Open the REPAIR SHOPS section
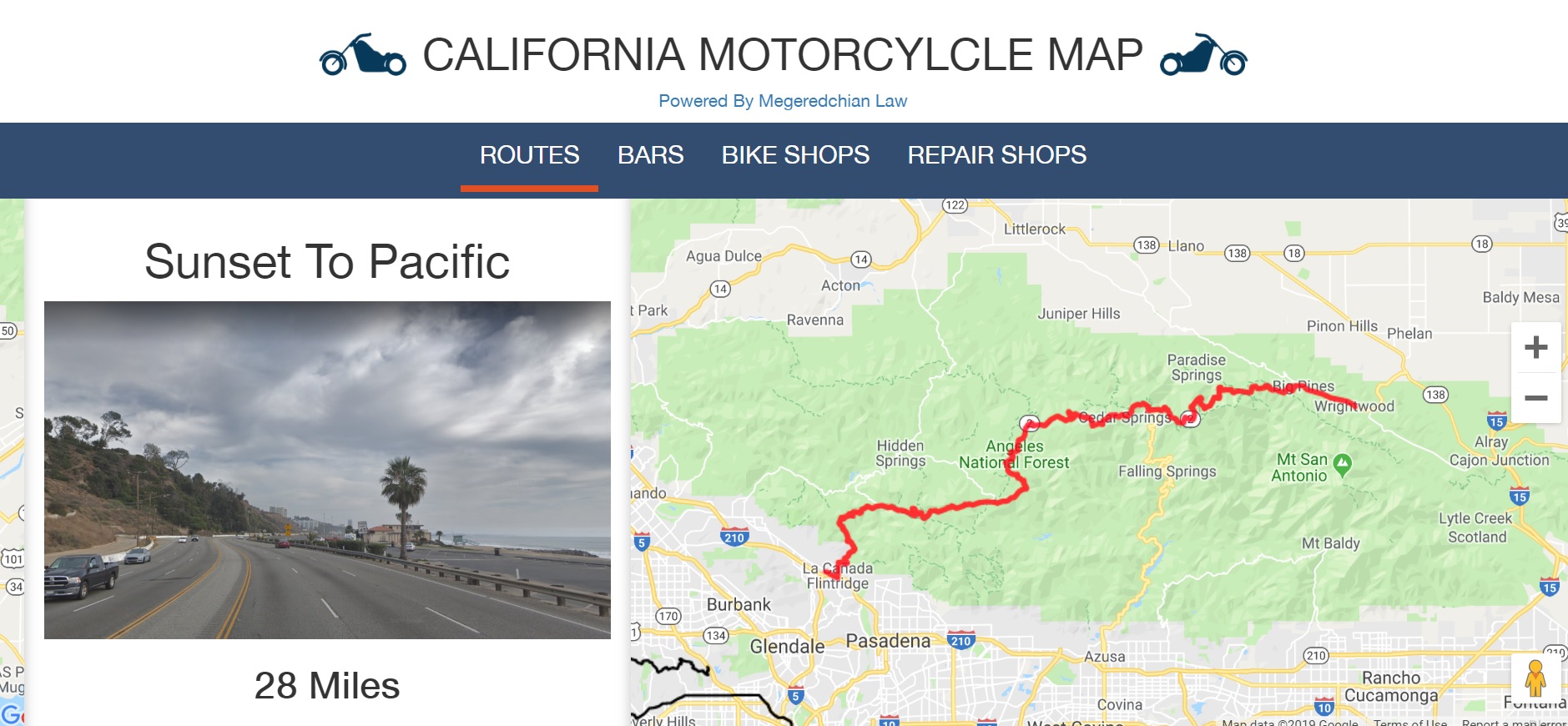 [x=996, y=155]
